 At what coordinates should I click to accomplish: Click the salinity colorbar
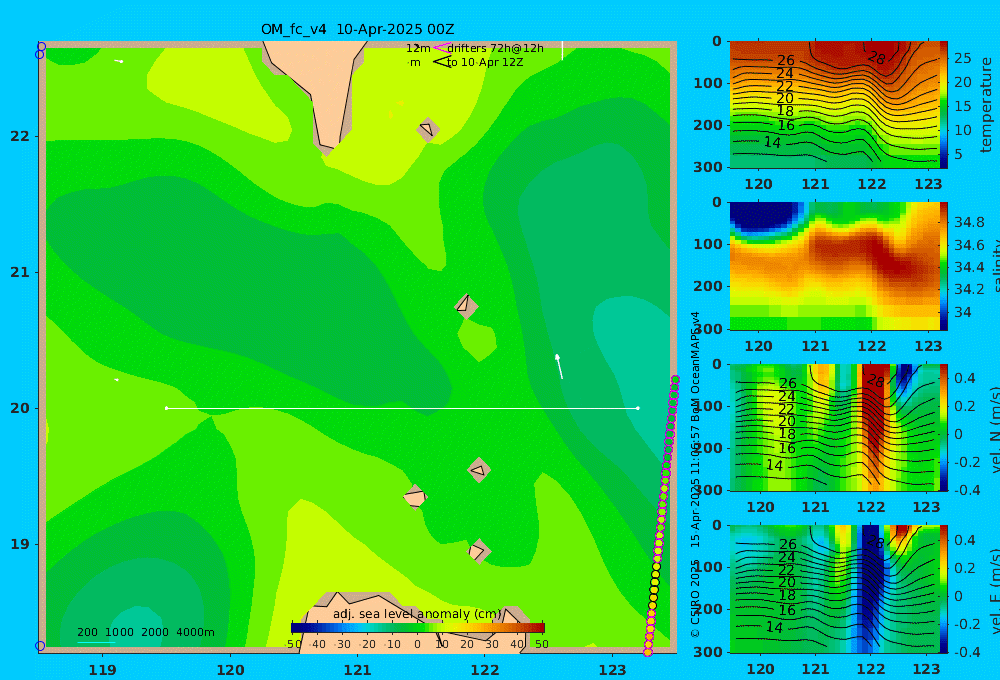coord(943,266)
